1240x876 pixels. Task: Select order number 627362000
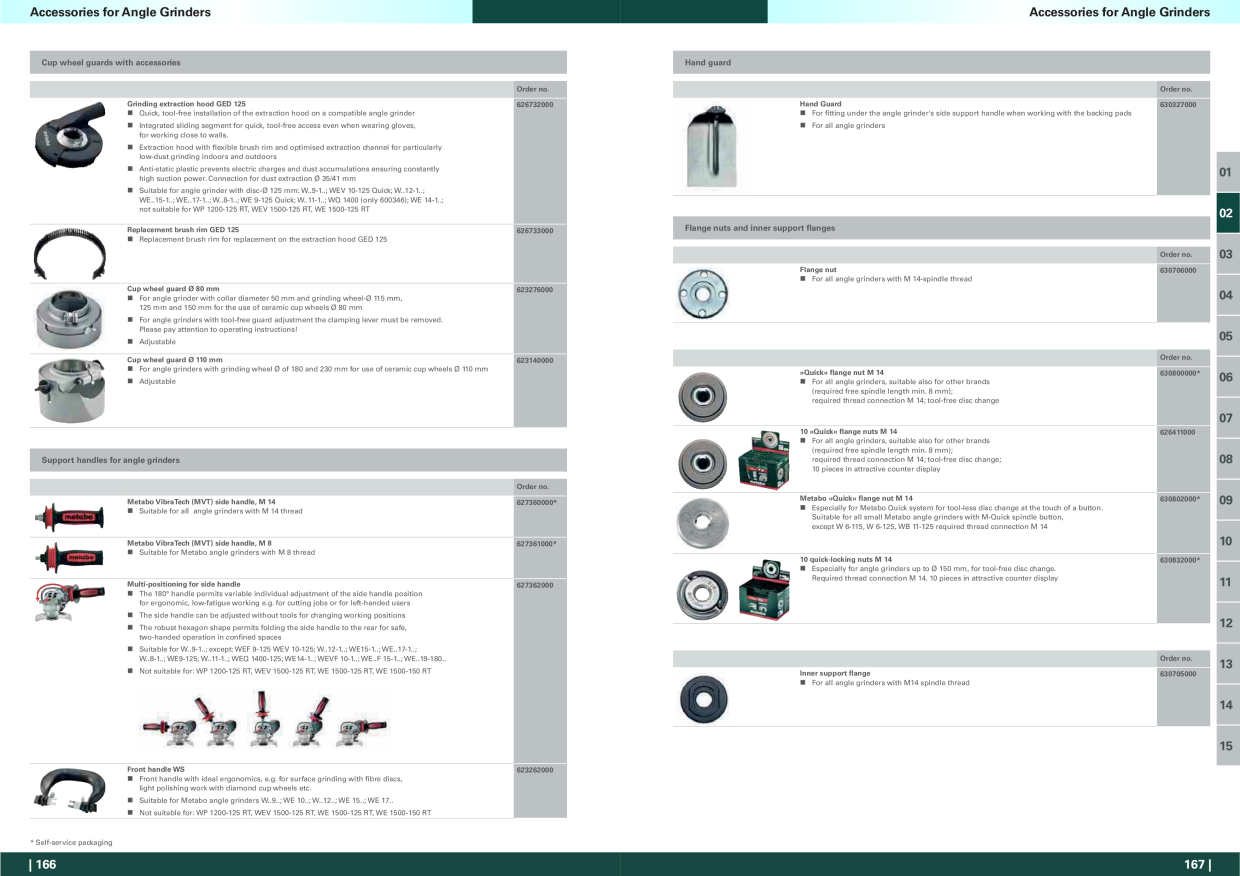tap(535, 585)
